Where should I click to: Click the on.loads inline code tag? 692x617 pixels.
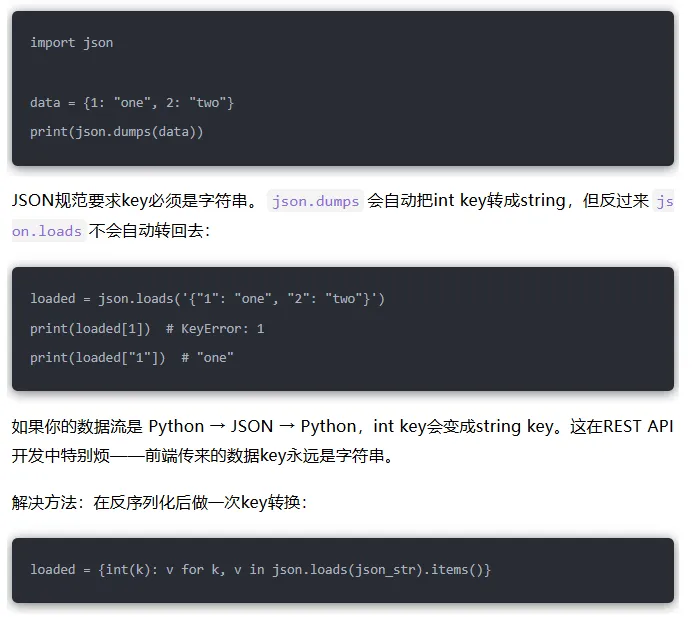point(48,231)
